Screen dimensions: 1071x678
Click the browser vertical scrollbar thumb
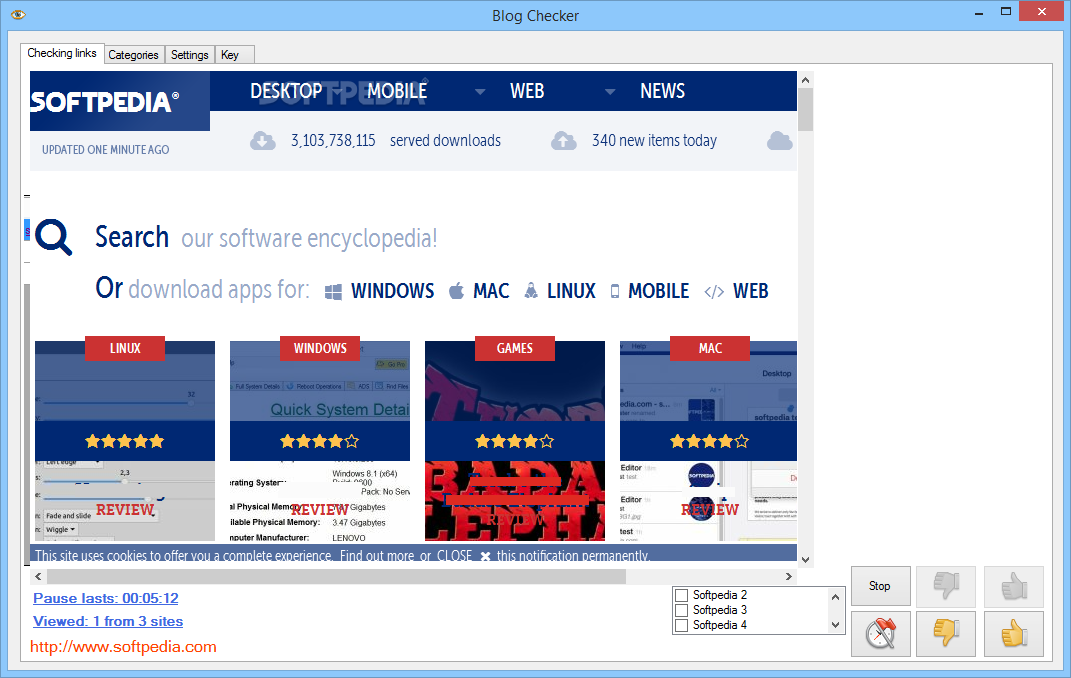[805, 109]
